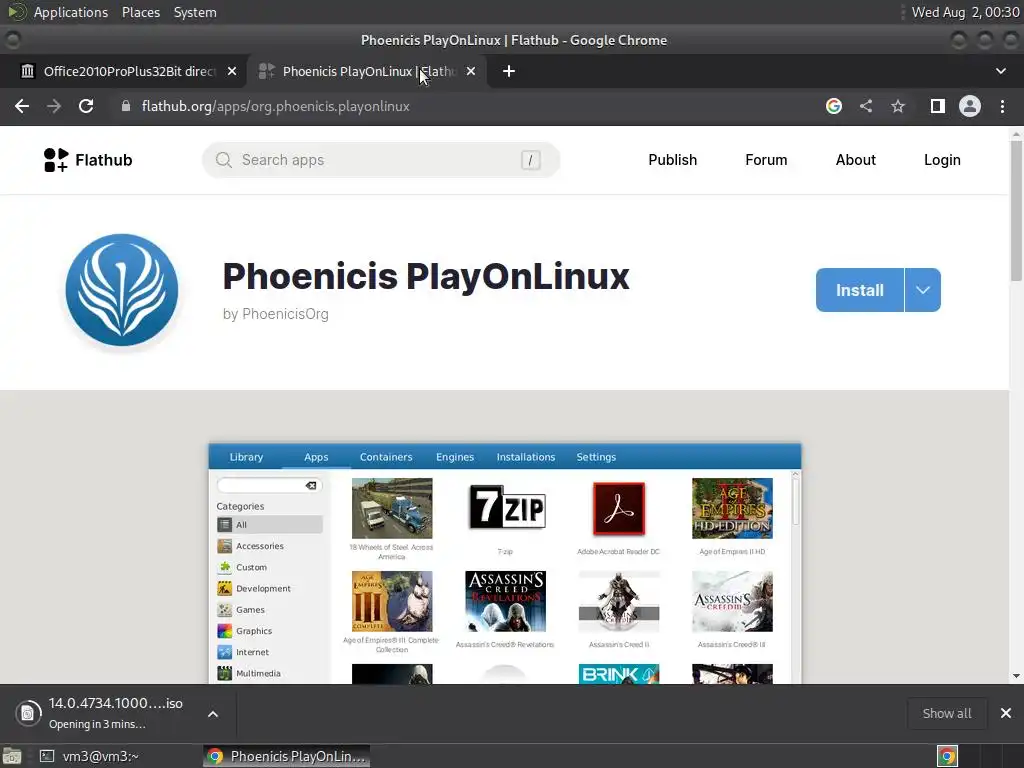Screen dimensions: 1024x768
Task: Open the Places menu
Action: point(141,12)
